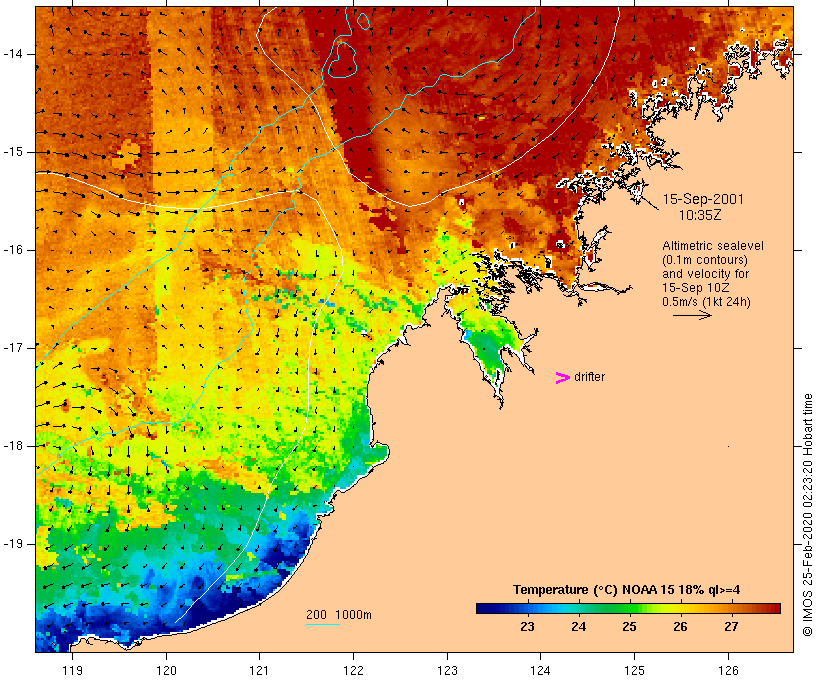Click the '-16' latitude axis label
Image resolution: width=820 pixels, height=680 pixels.
[x=13, y=250]
